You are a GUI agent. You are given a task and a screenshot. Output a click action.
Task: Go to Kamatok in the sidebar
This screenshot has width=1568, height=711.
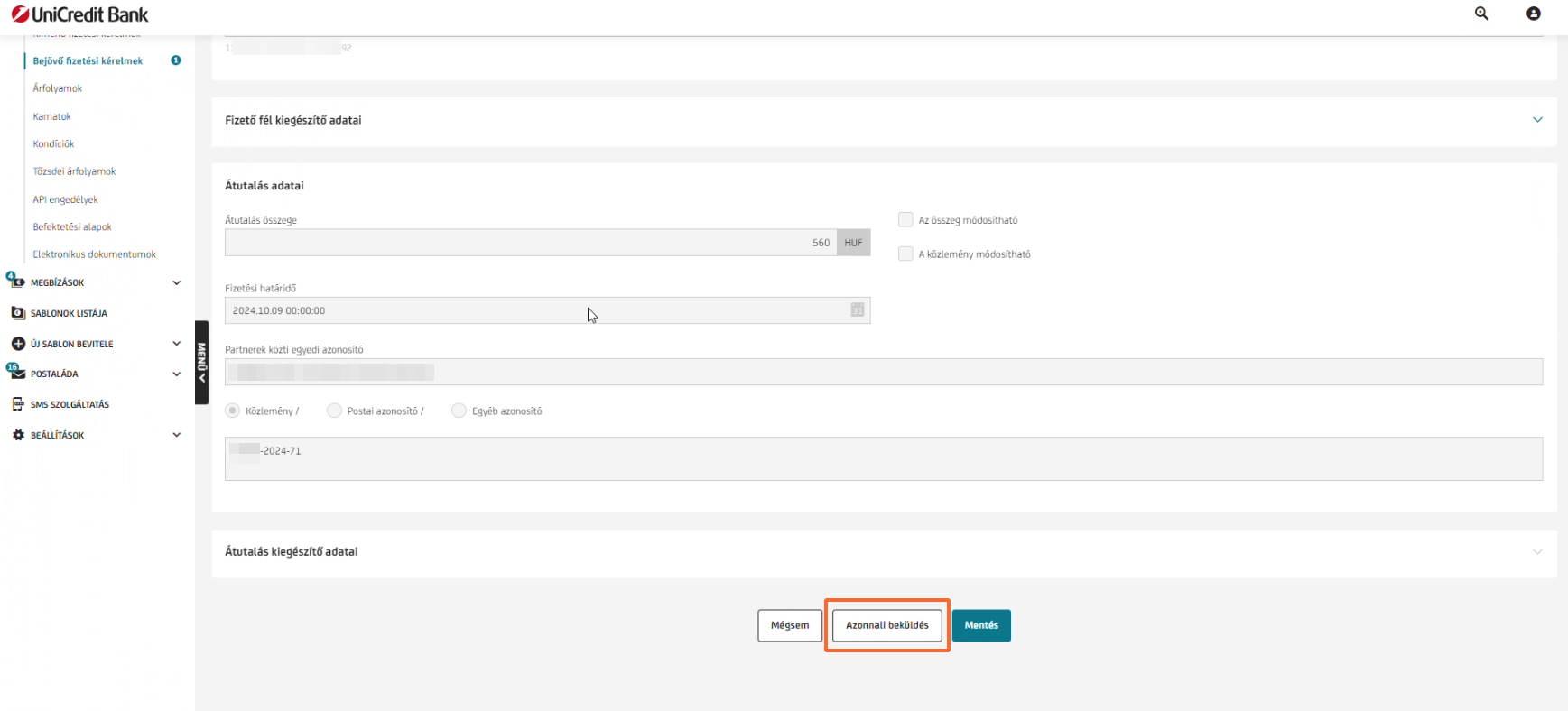click(51, 116)
